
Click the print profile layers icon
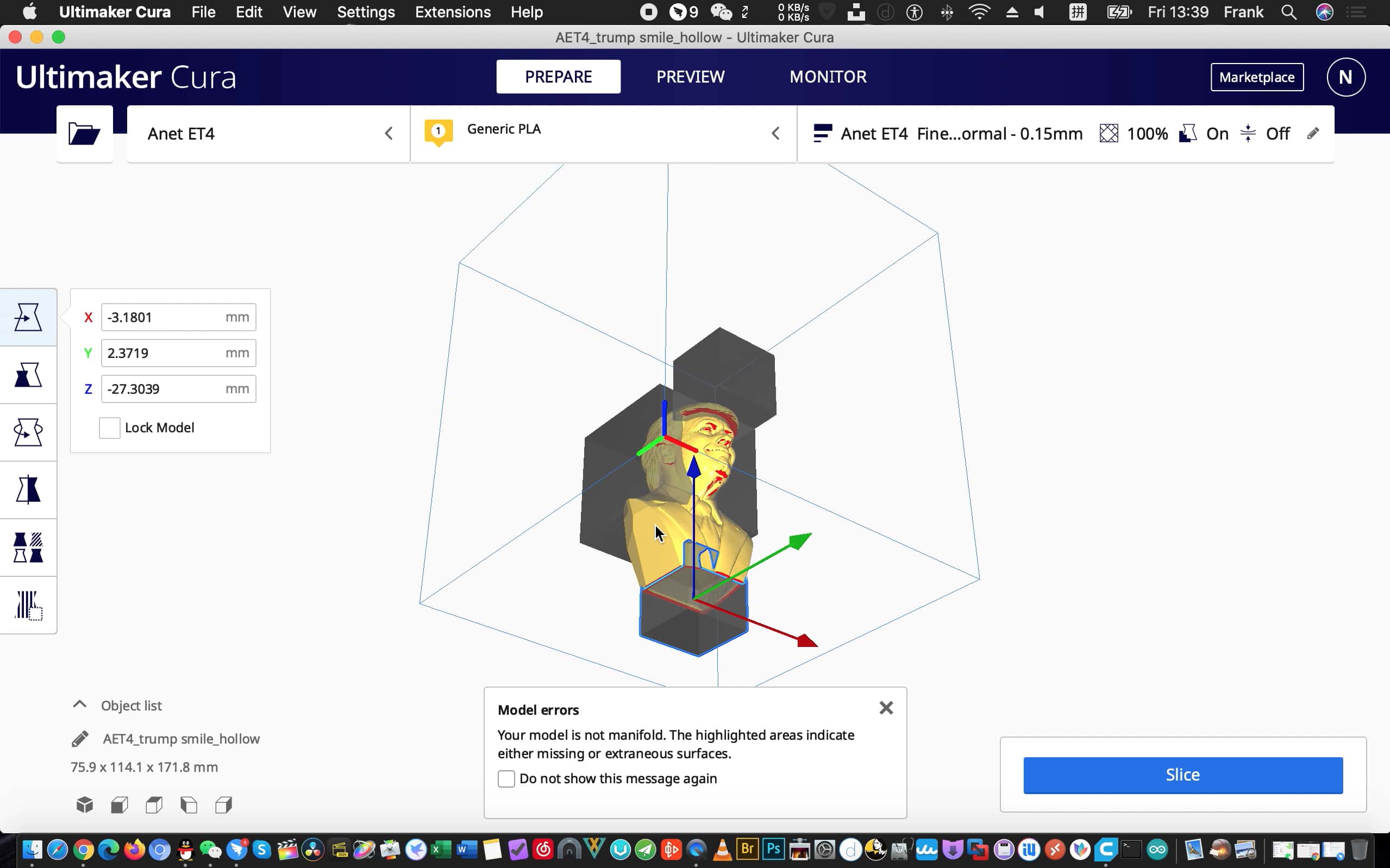tap(822, 134)
